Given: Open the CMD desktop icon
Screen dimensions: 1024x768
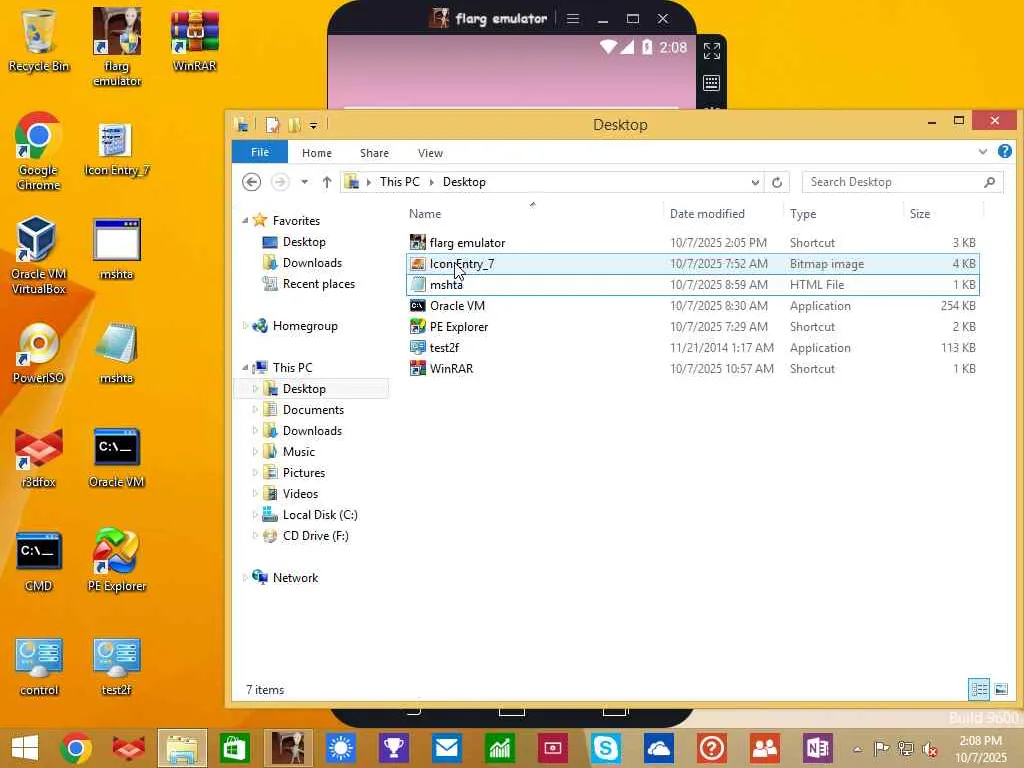Looking at the screenshot, I should click(x=39, y=562).
